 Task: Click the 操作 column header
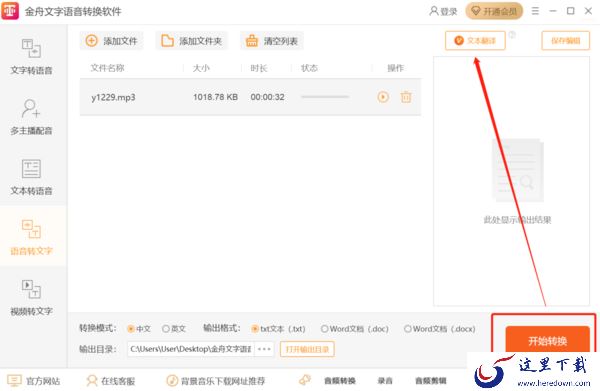coord(395,68)
